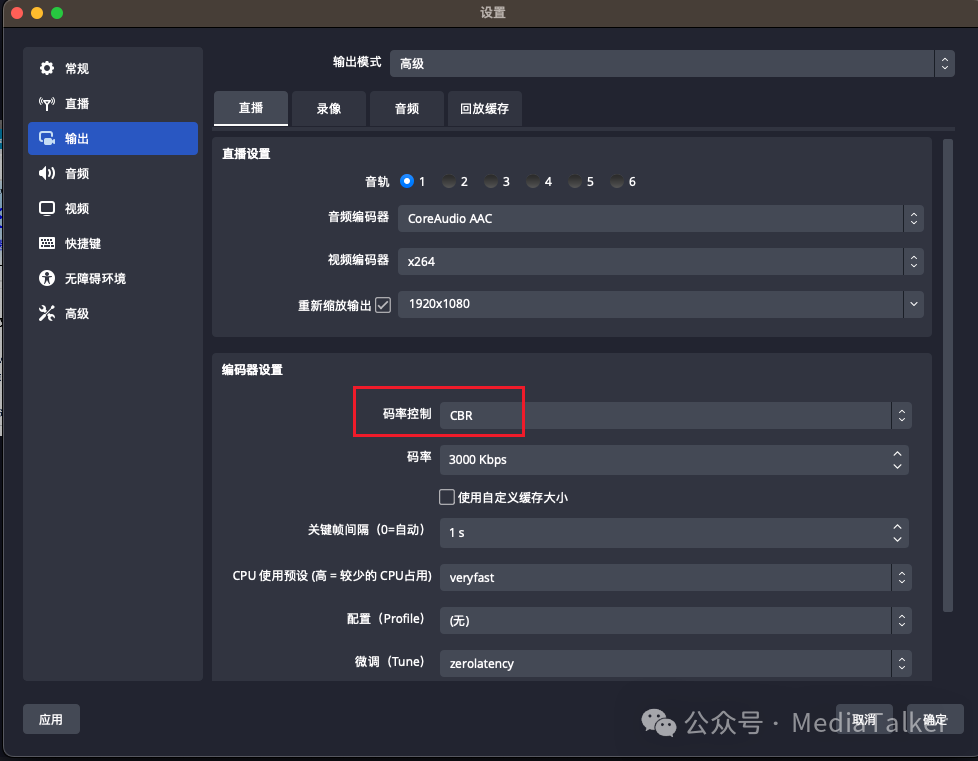Switch to the 回放缓存 tab
Image resolution: width=978 pixels, height=761 pixels.
pyautogui.click(x=484, y=108)
